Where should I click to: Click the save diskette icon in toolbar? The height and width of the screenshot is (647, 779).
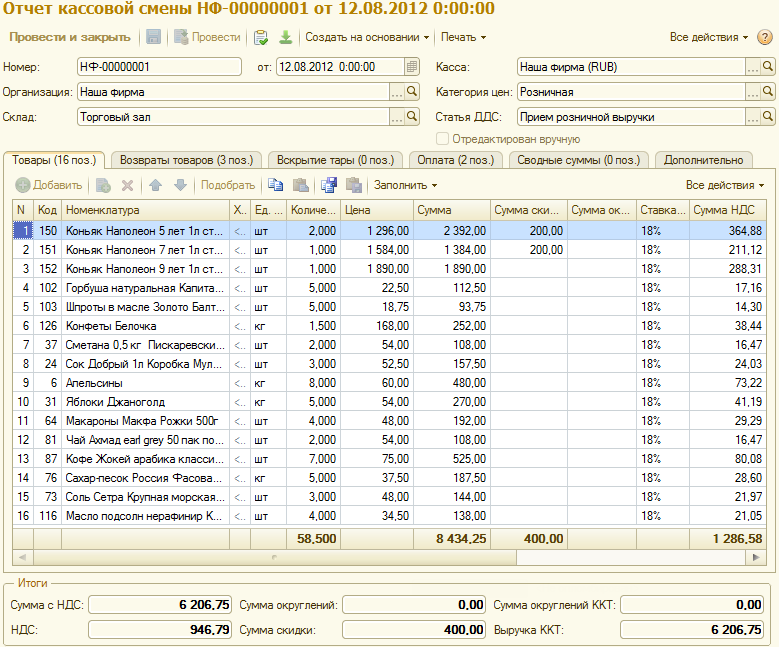pyautogui.click(x=153, y=37)
